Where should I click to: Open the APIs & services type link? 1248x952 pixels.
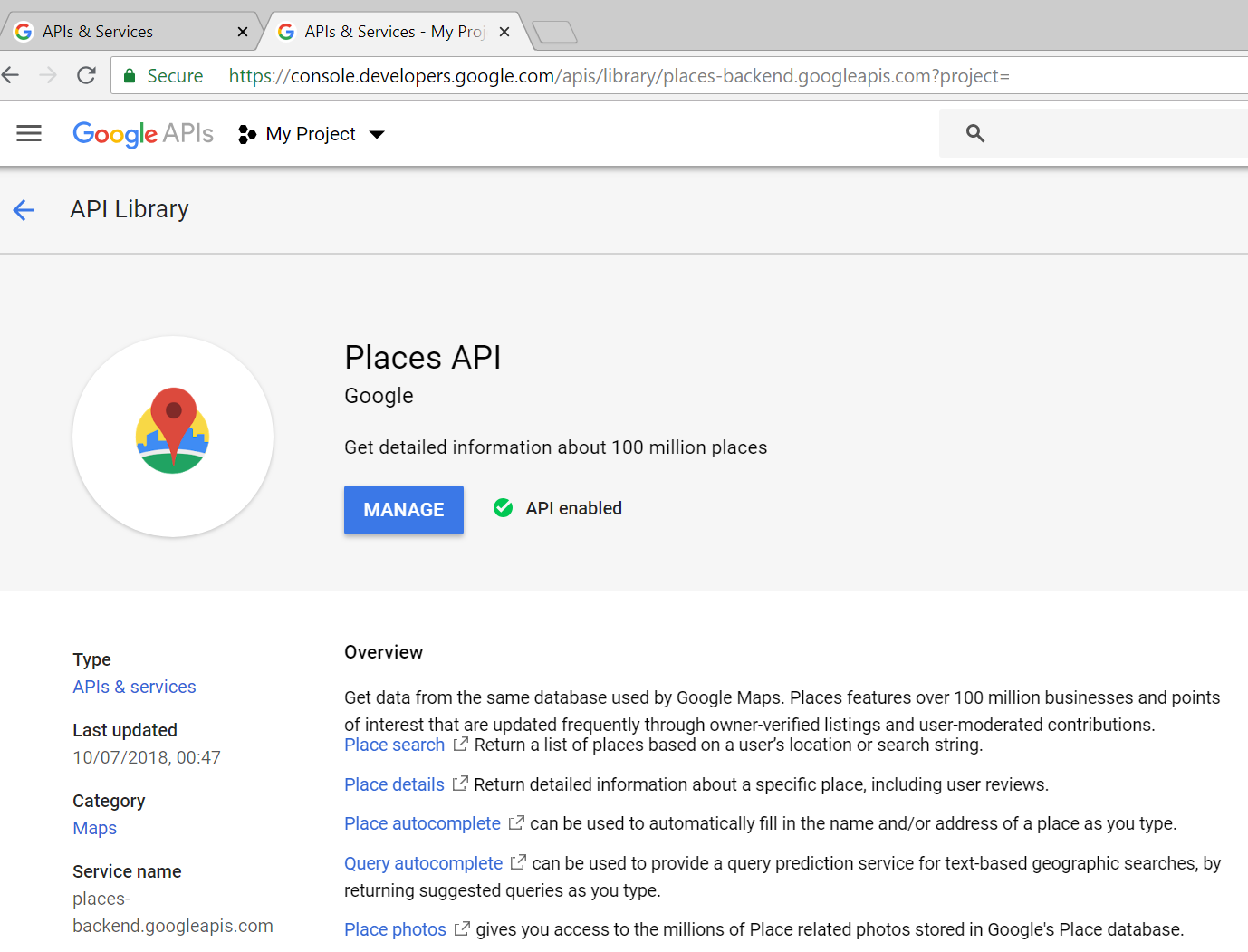click(134, 687)
